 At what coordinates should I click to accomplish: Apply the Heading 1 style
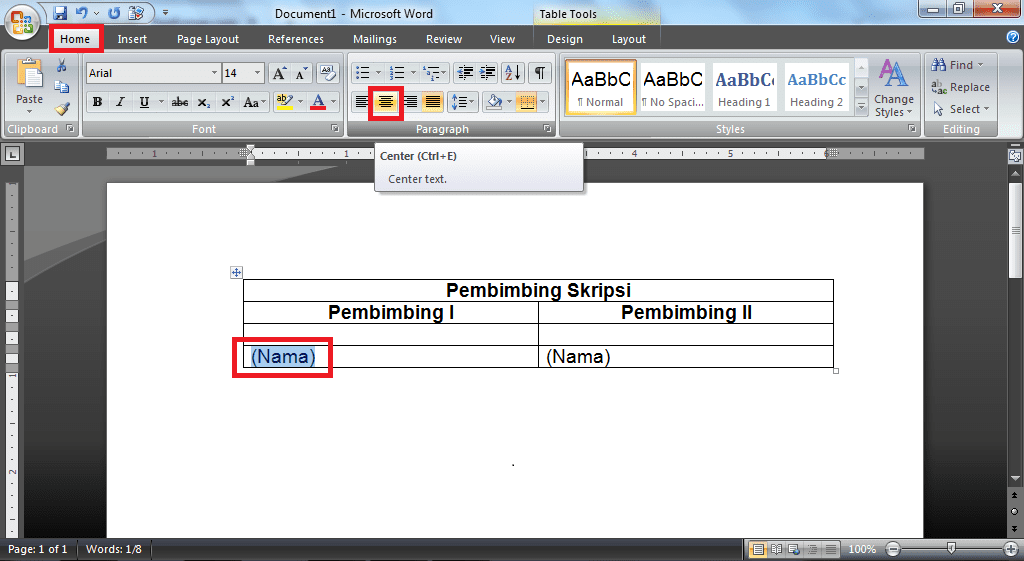[744, 88]
